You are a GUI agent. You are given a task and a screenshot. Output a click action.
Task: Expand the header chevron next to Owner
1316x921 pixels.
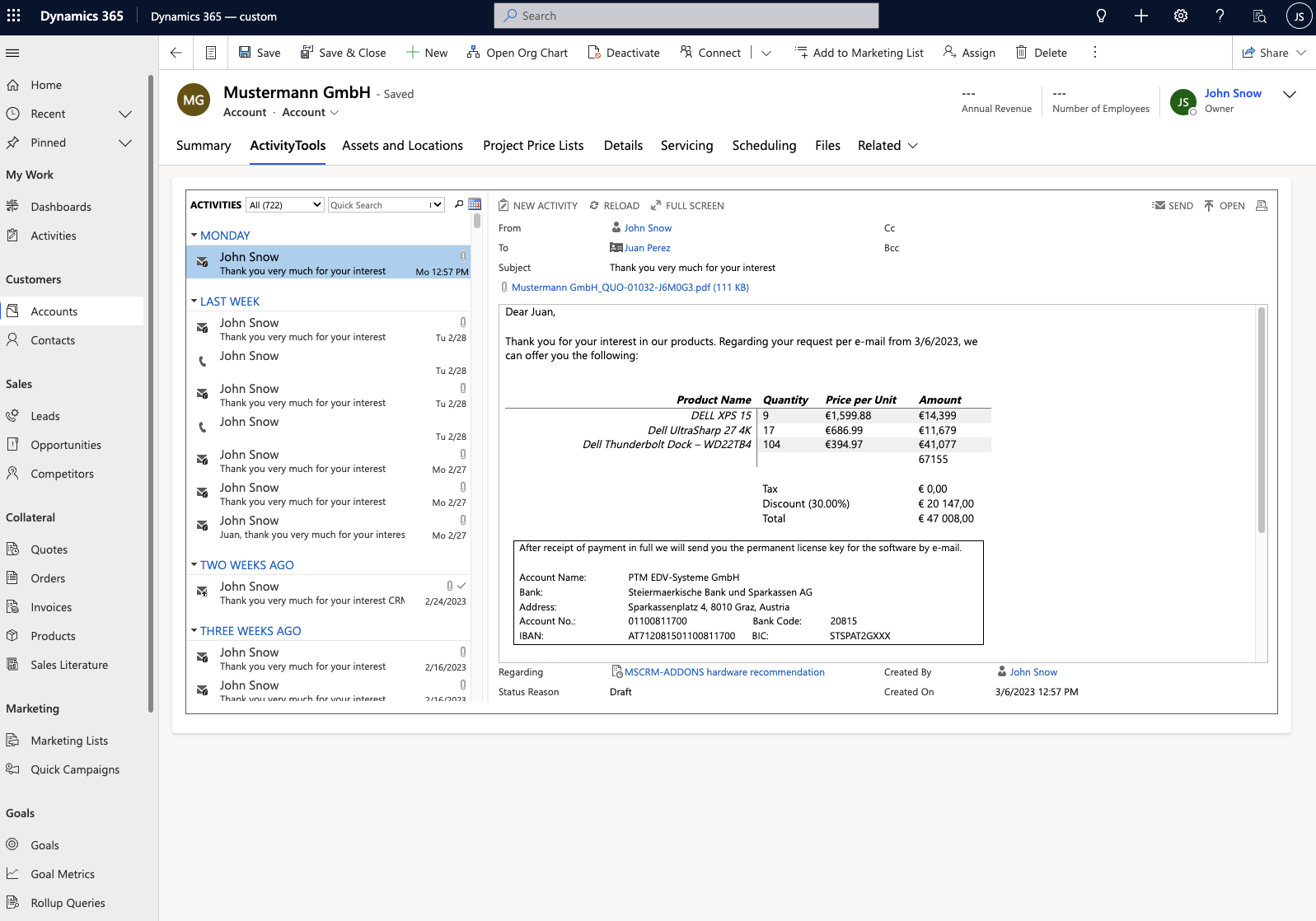1290,95
